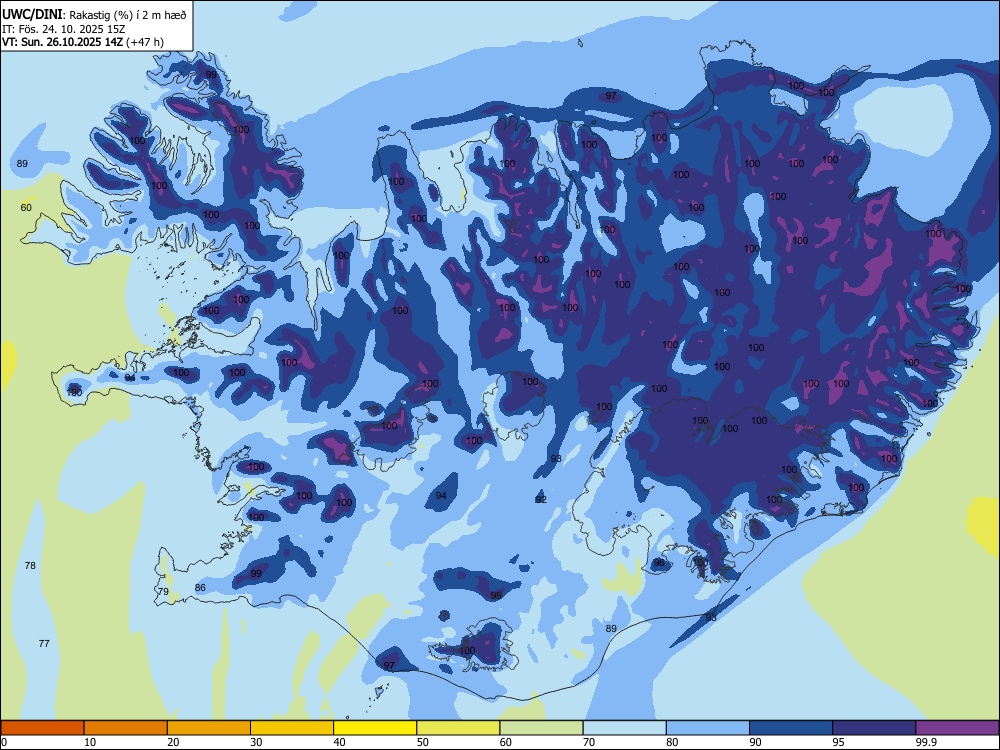
Task: Pick the bright yellow 40–50 legend swatch
Action: pos(375,728)
